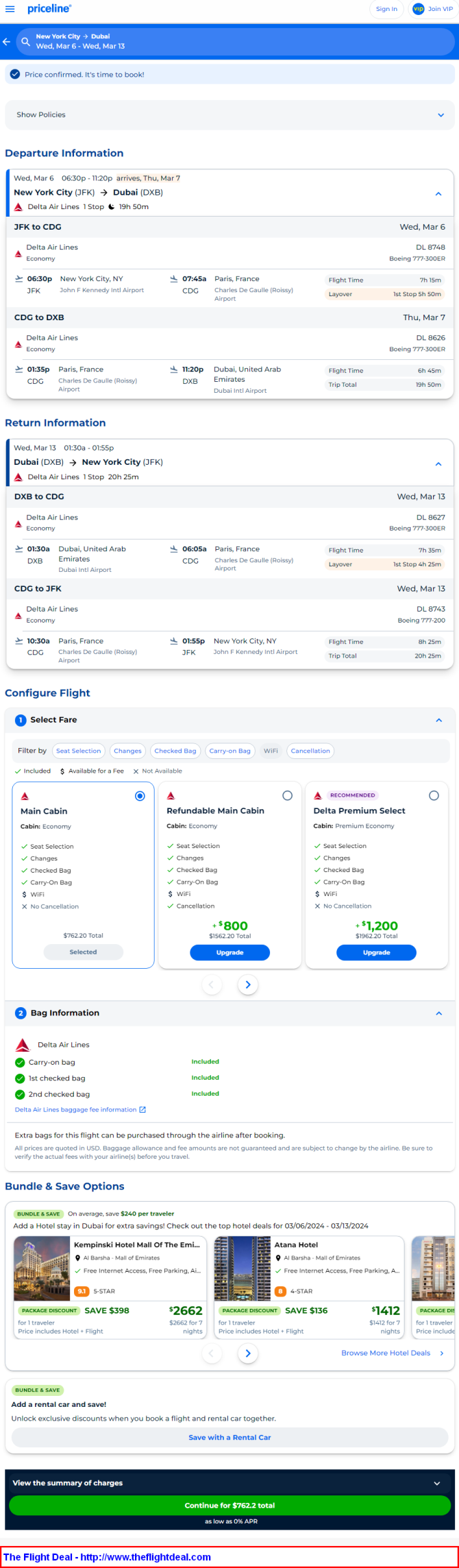
Task: Open Kempinski Hotel Mall Of The Emirates thumbnail
Action: [x=42, y=1269]
